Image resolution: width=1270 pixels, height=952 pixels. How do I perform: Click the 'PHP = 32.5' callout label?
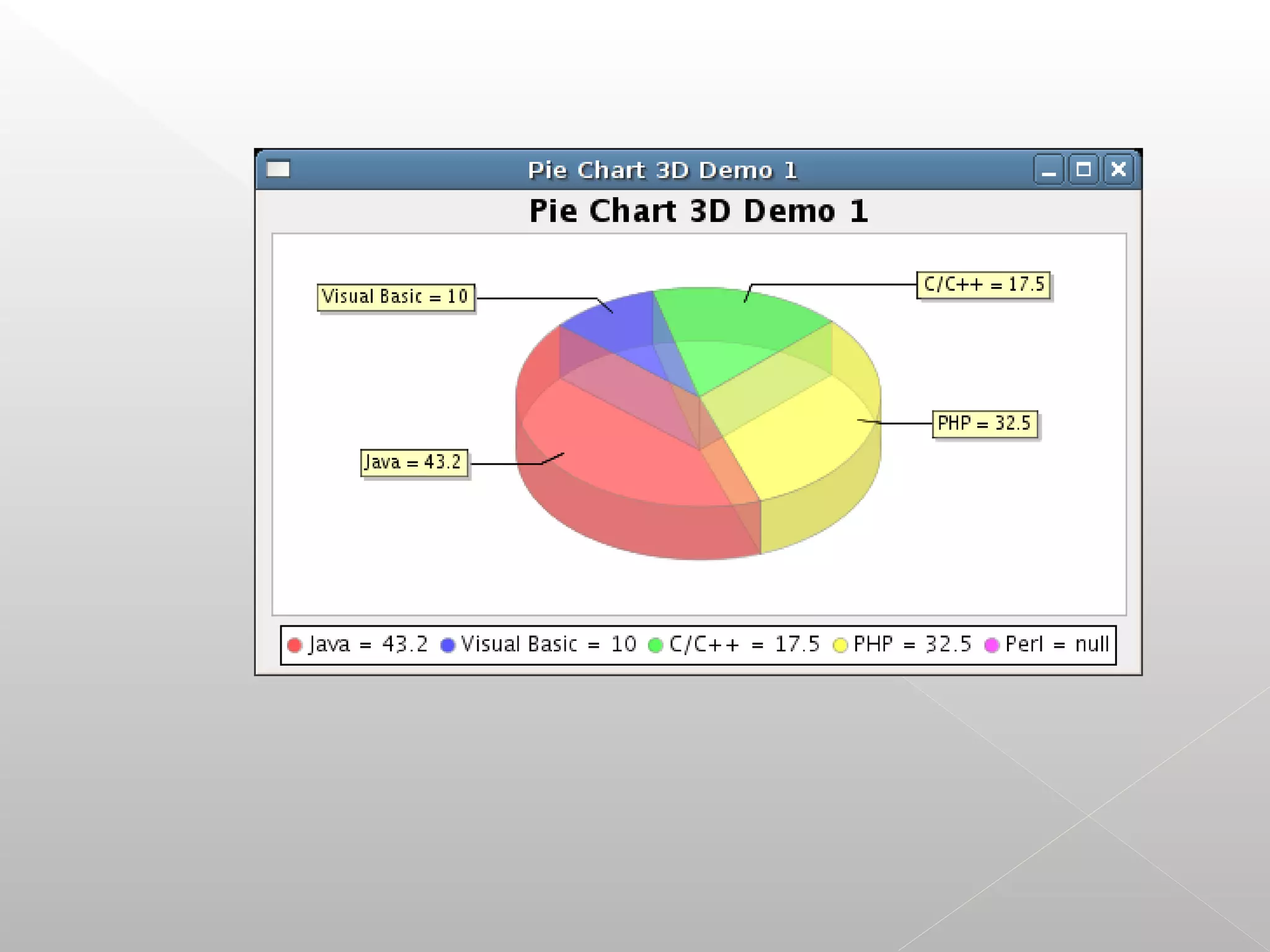984,424
